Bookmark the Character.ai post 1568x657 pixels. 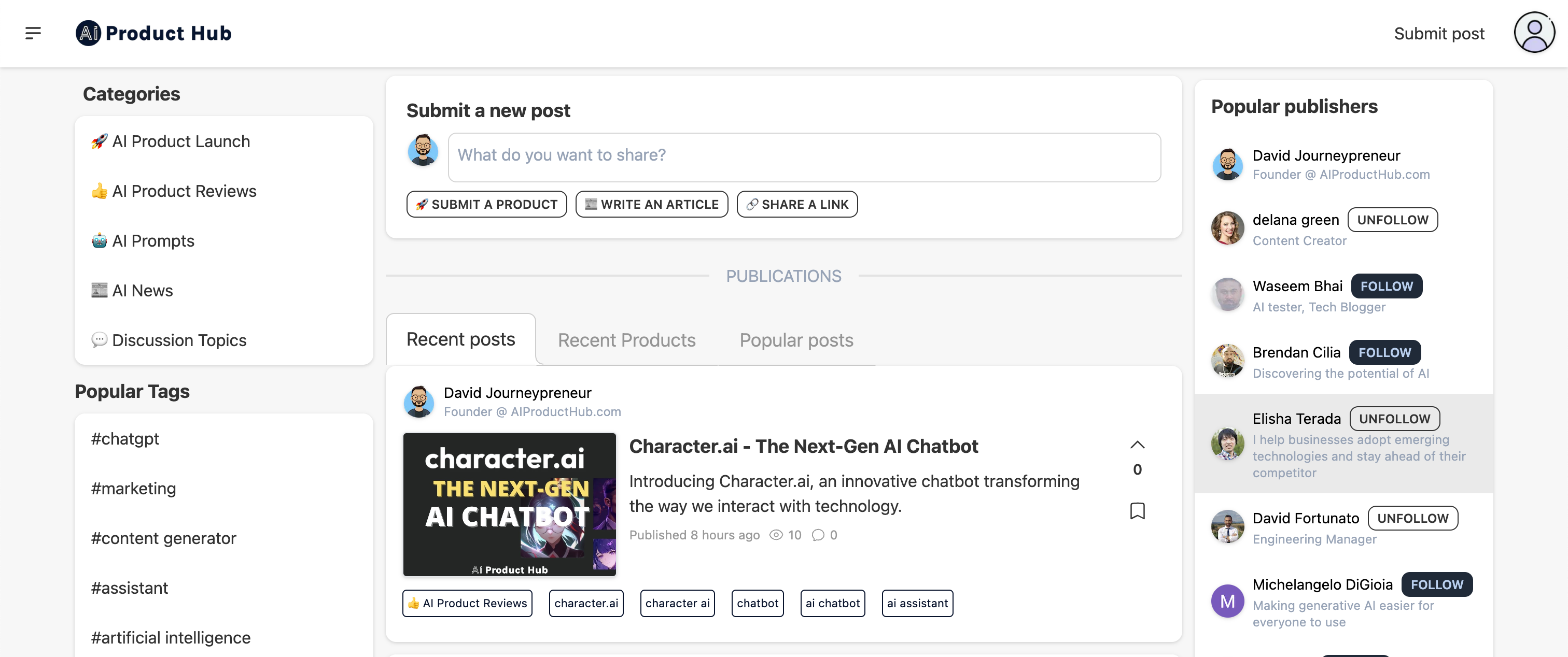[1138, 511]
